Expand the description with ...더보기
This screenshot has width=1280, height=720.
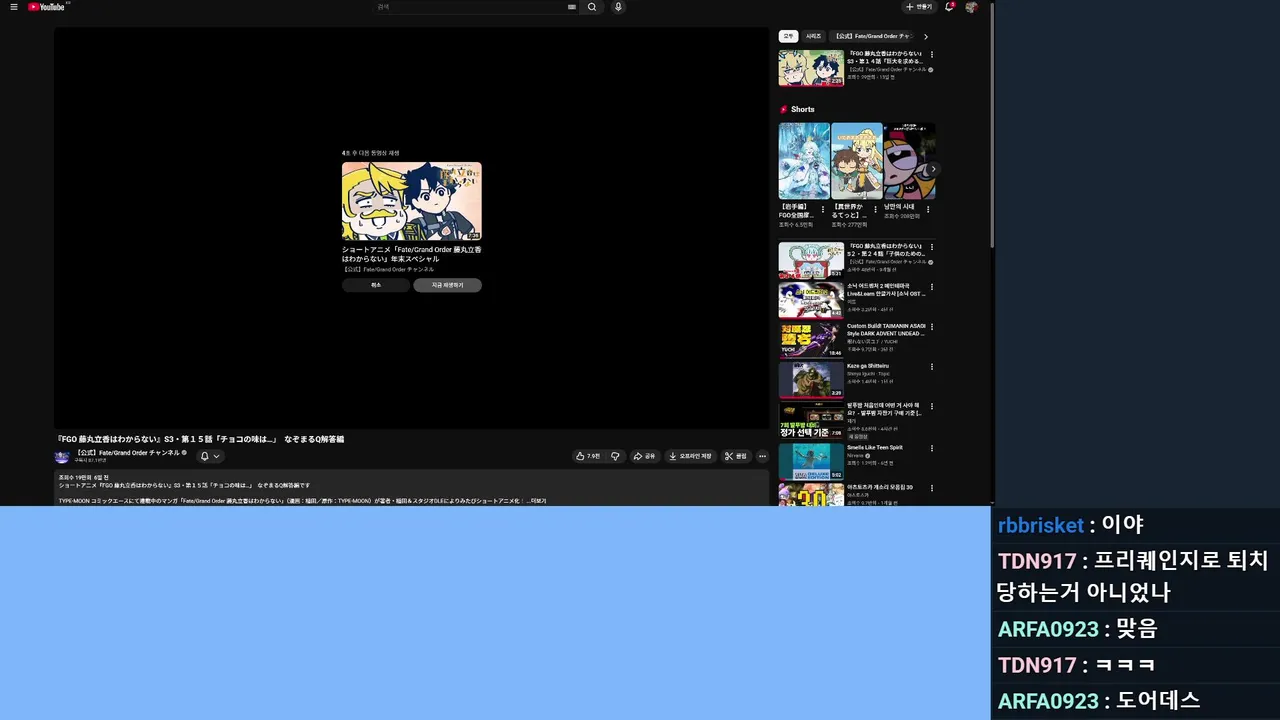537,501
